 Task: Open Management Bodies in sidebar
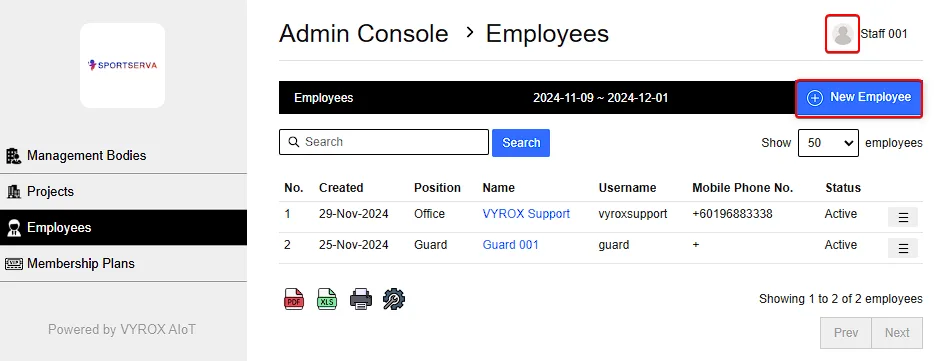(x=124, y=156)
